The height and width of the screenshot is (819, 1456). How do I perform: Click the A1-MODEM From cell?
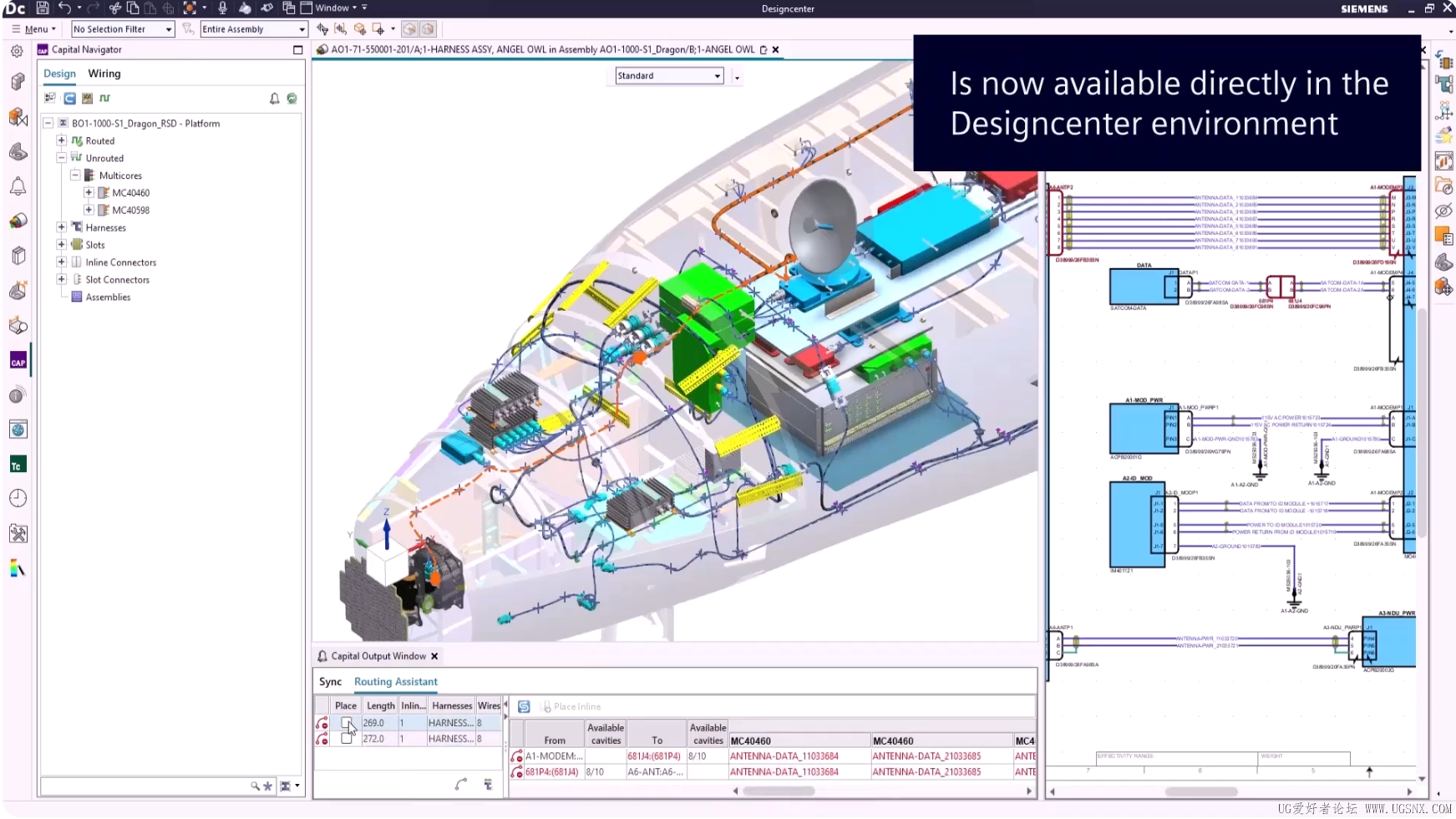(x=554, y=756)
